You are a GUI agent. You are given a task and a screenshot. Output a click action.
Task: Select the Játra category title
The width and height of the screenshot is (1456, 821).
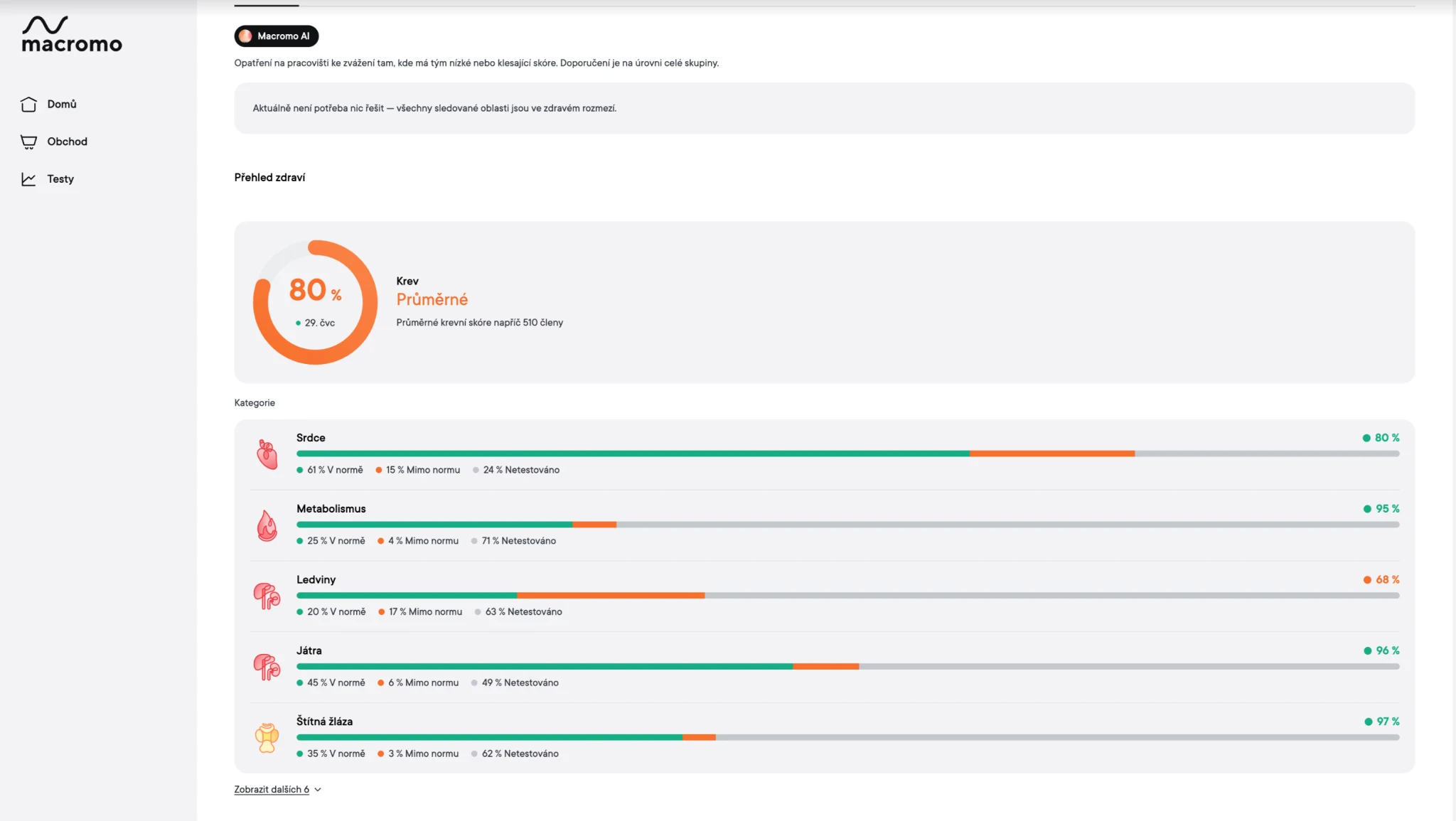[x=309, y=650]
